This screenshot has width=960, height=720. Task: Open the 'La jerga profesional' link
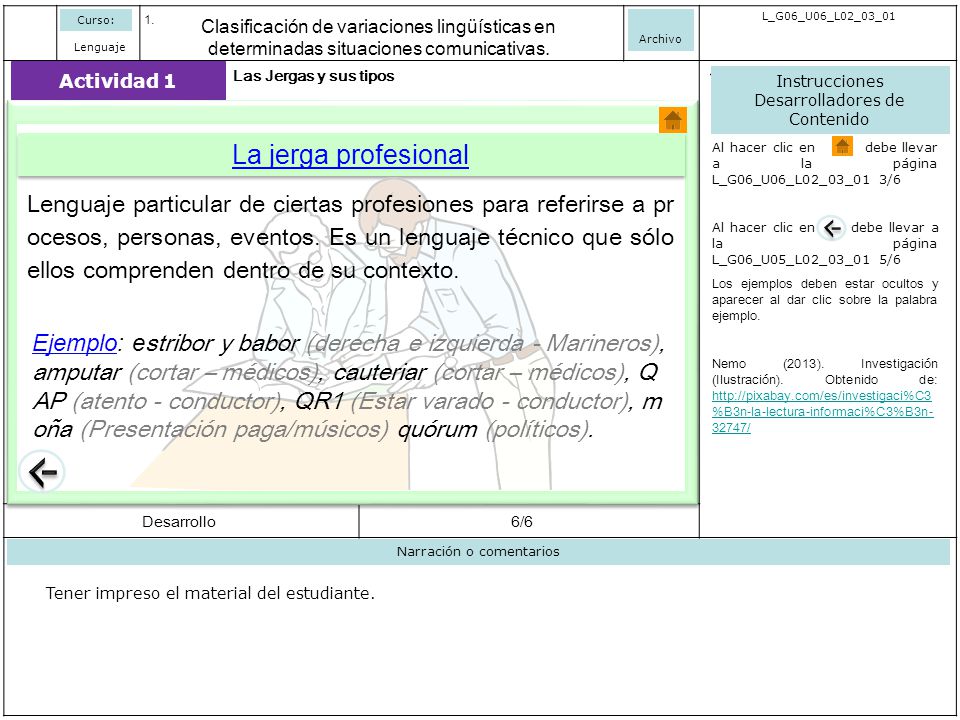tap(350, 155)
